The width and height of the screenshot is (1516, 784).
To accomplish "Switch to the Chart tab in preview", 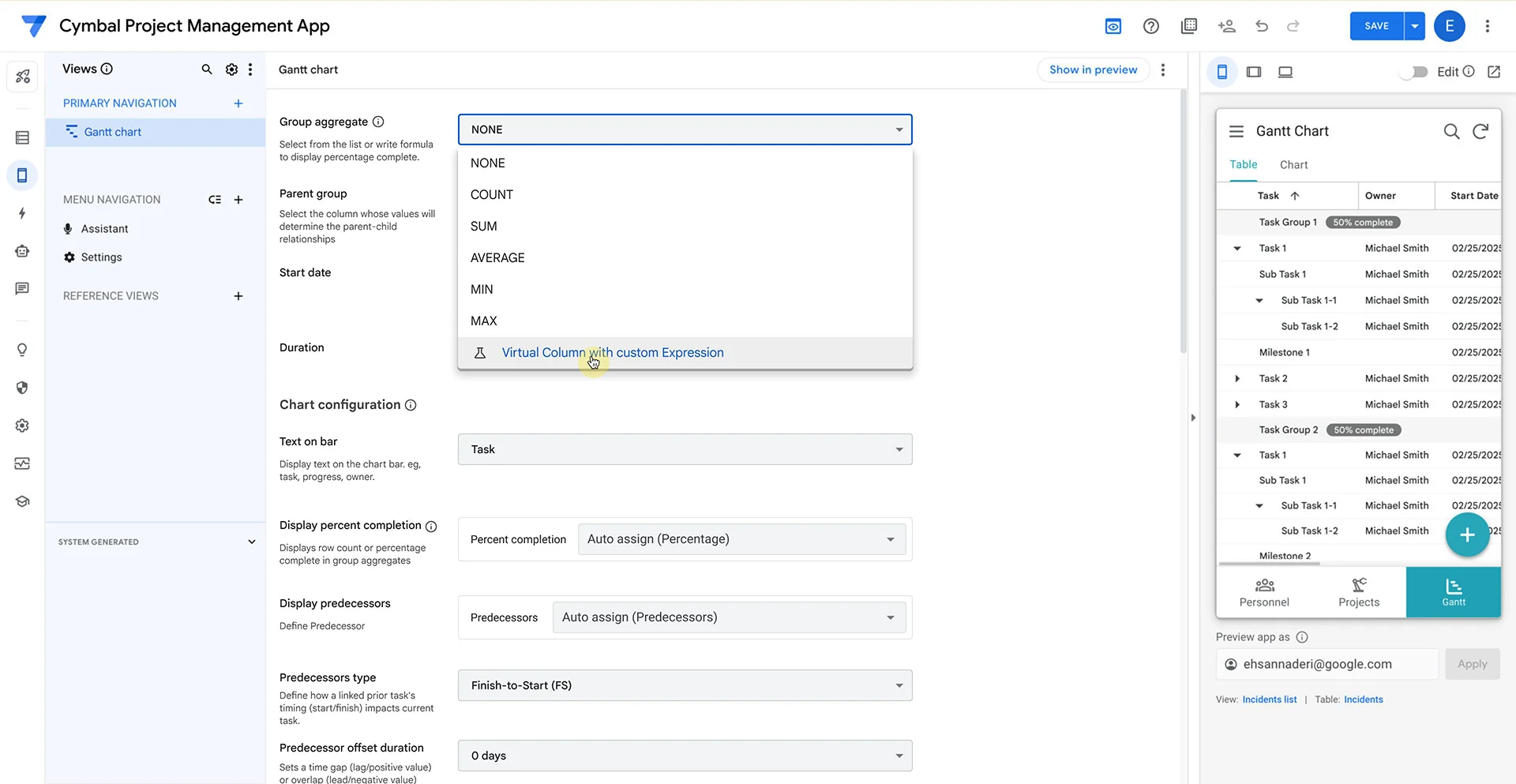I will tap(1293, 165).
